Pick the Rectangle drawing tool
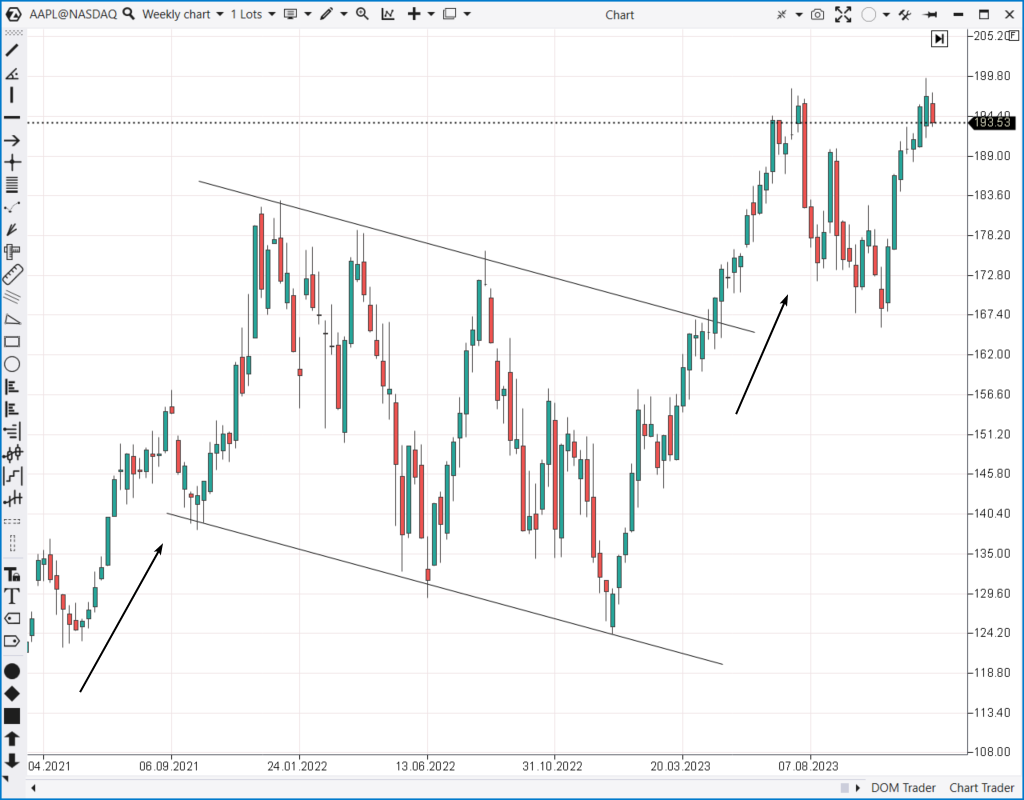The height and width of the screenshot is (800, 1024). point(11,342)
